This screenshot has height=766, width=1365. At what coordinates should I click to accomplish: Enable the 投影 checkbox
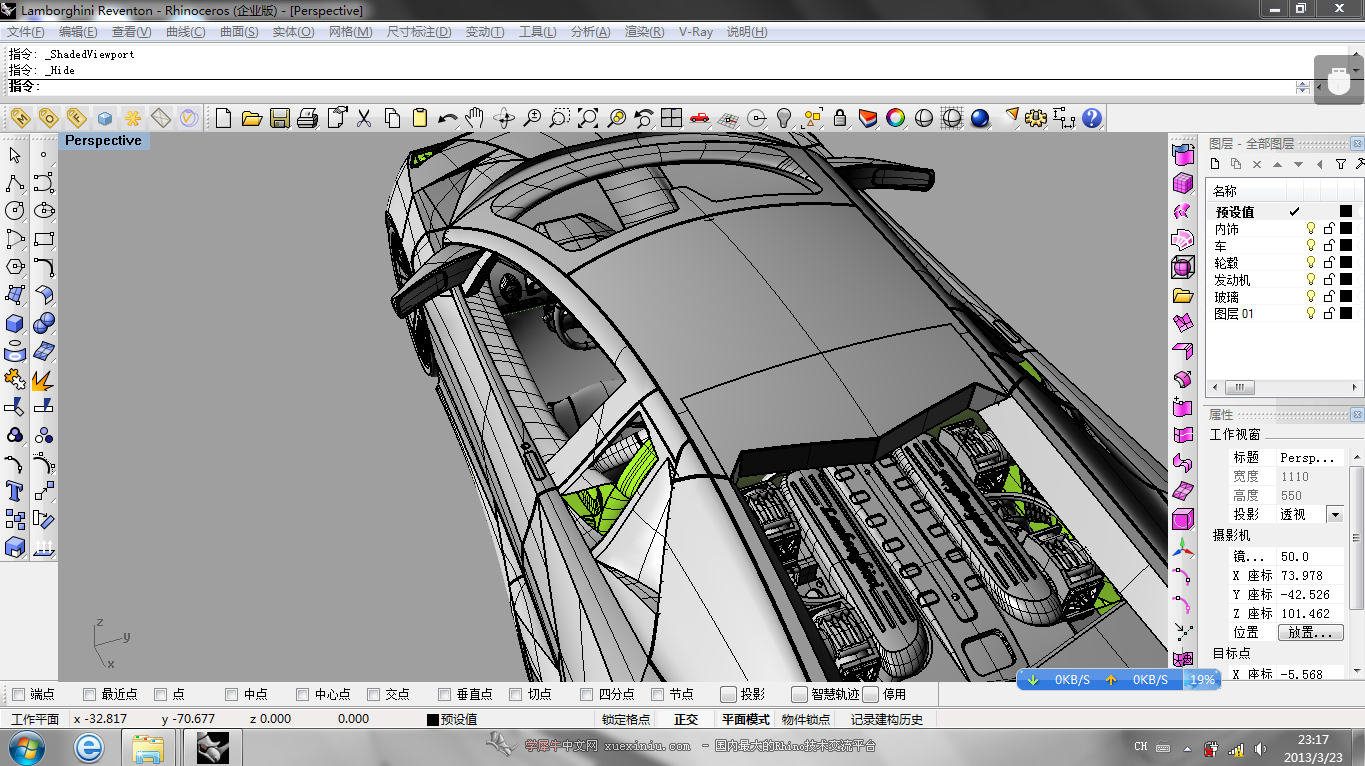click(x=728, y=694)
